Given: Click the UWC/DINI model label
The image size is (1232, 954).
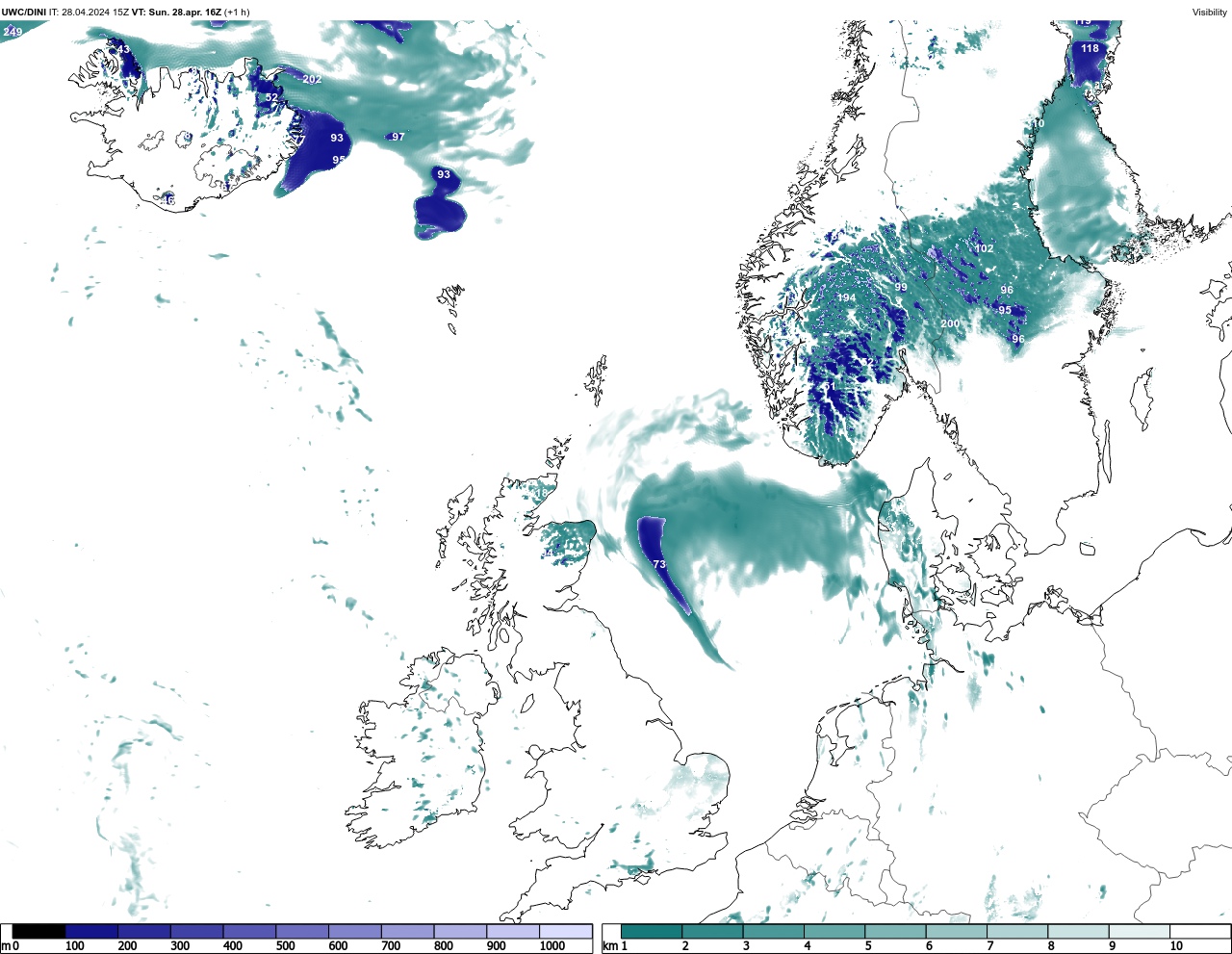Looking at the screenshot, I should pyautogui.click(x=23, y=13).
